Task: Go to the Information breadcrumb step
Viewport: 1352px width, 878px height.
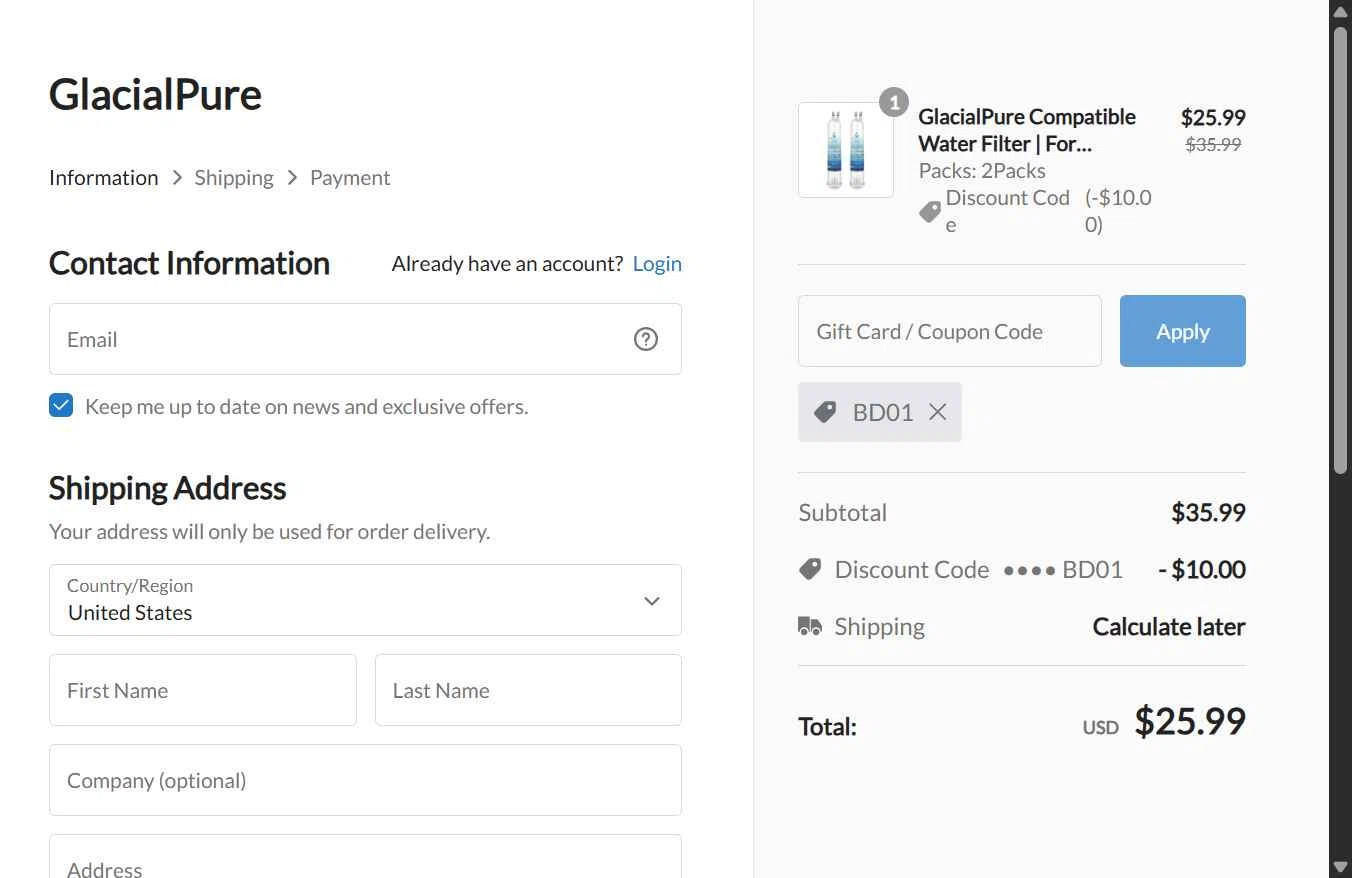Action: click(103, 177)
